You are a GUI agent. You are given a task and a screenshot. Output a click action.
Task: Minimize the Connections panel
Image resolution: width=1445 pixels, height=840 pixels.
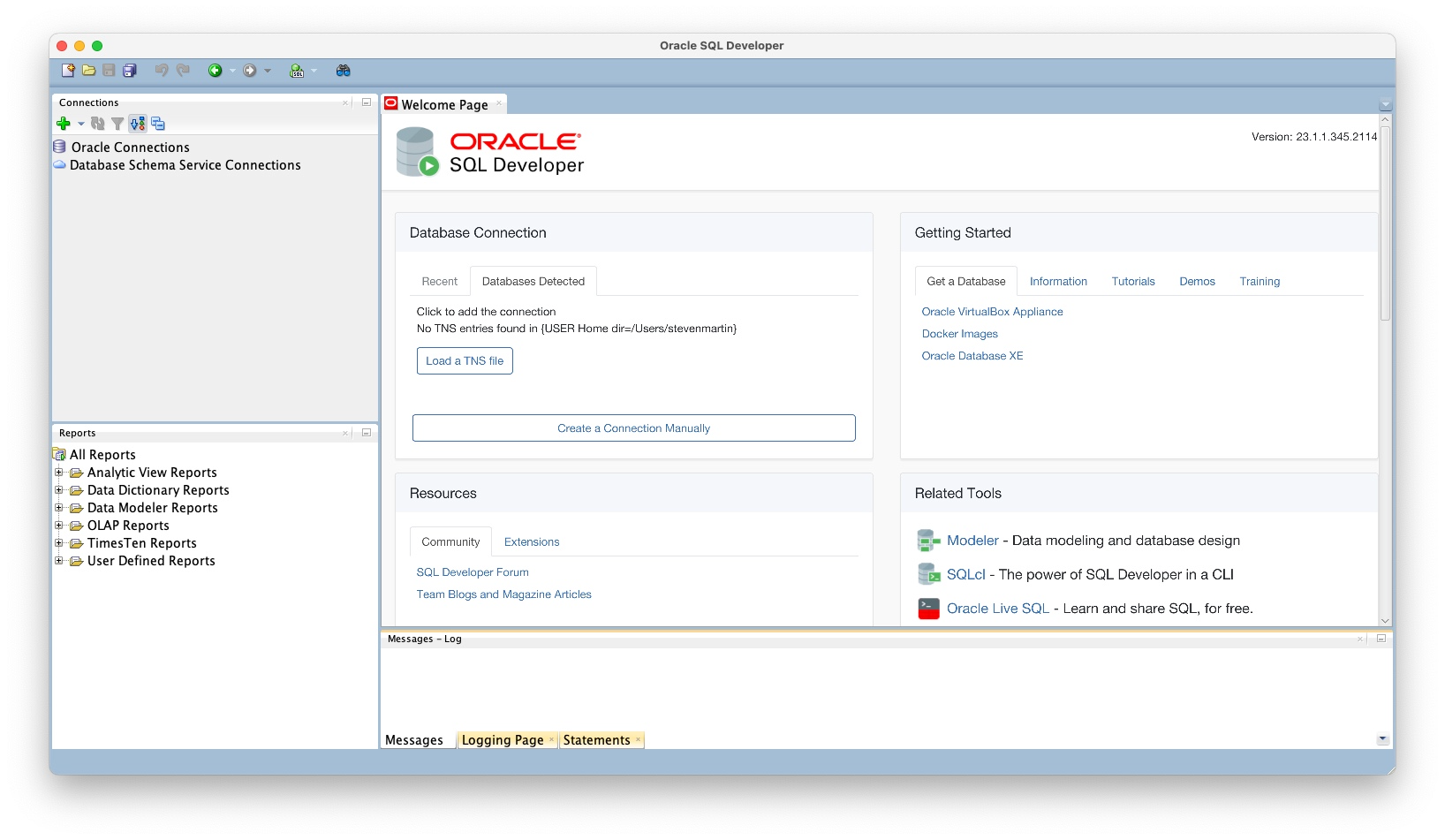[366, 102]
